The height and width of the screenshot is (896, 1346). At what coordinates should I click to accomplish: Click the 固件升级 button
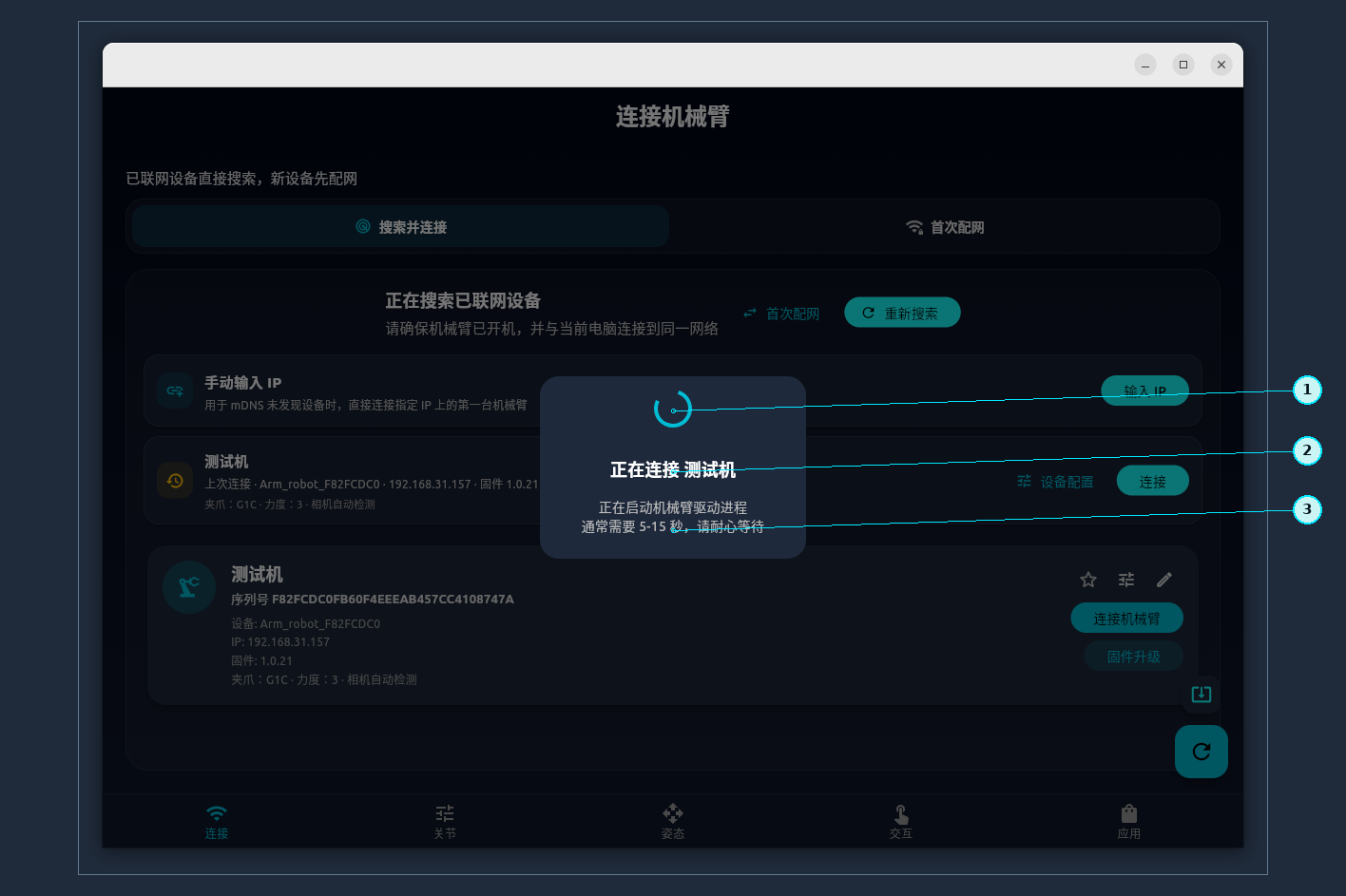tap(1134, 657)
